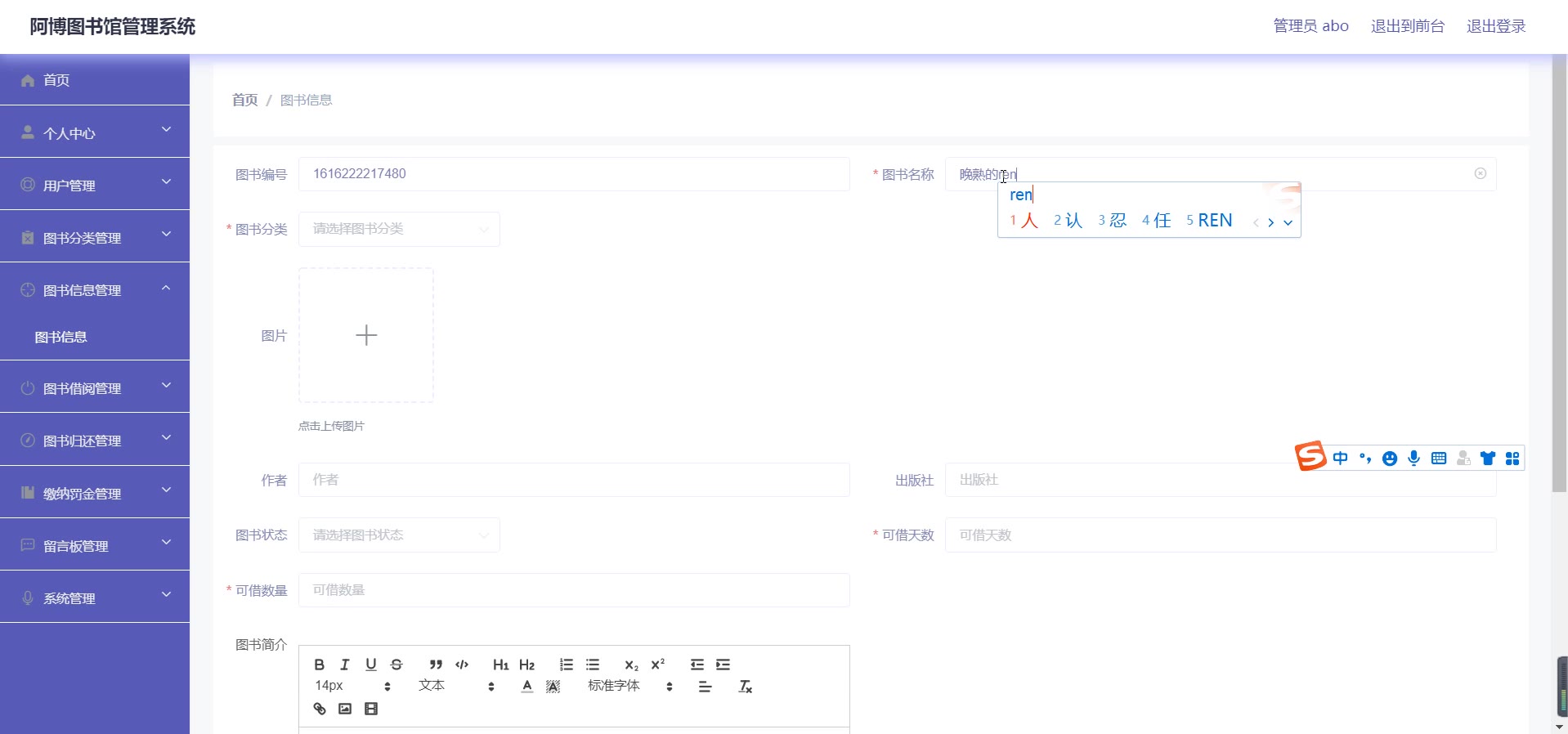Screen dimensions: 1568x734
Task: Expand the 个人中心 sidebar menu
Action: point(95,132)
